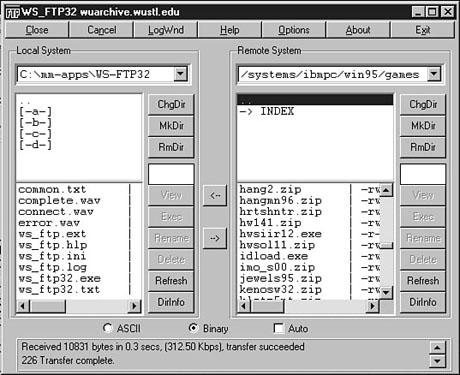Screen dimensions: 460x375
Task: Select remote file jewels95.zip
Action: tap(281, 279)
